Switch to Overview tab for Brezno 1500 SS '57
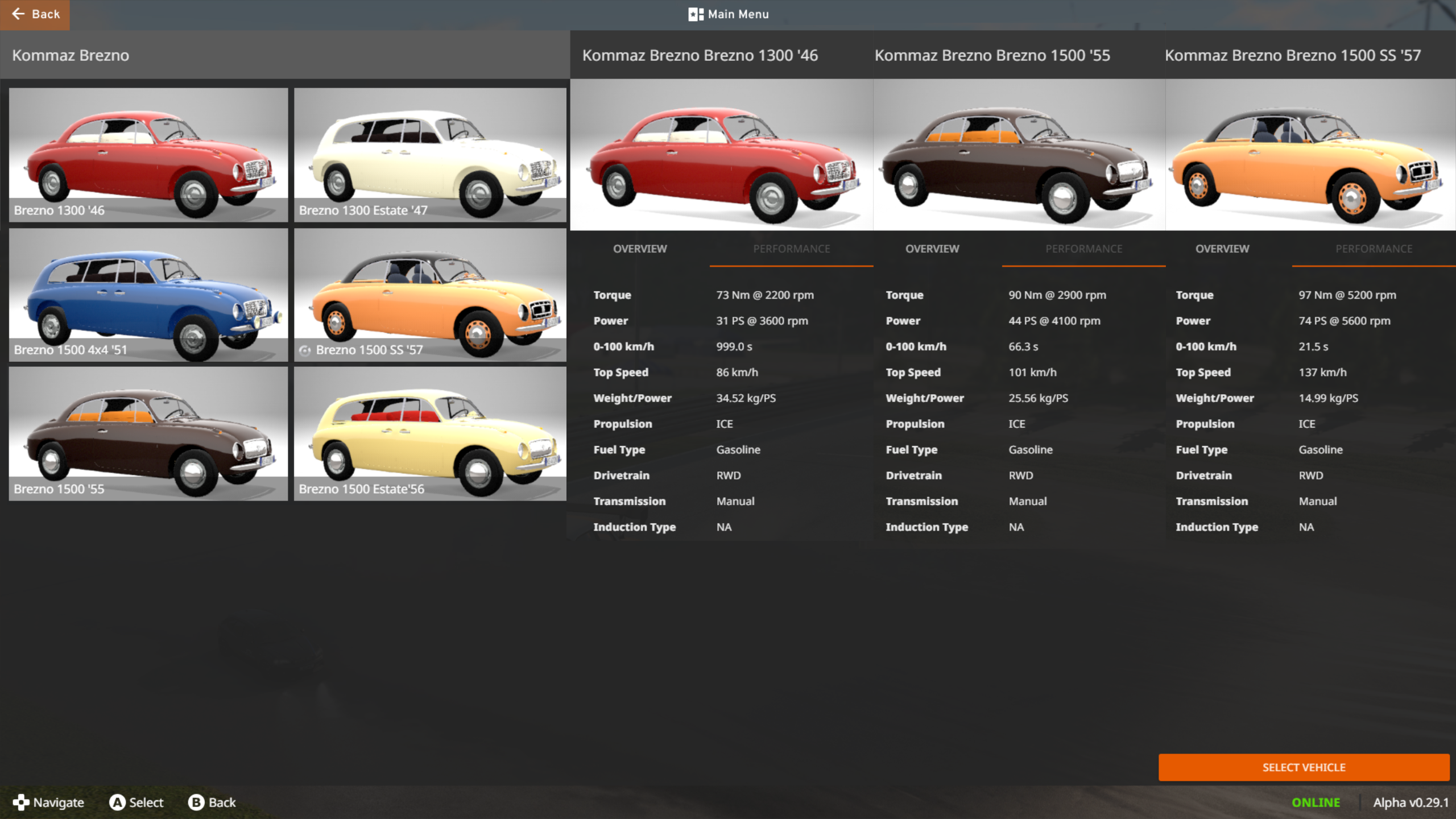Image resolution: width=1456 pixels, height=819 pixels. [1222, 249]
